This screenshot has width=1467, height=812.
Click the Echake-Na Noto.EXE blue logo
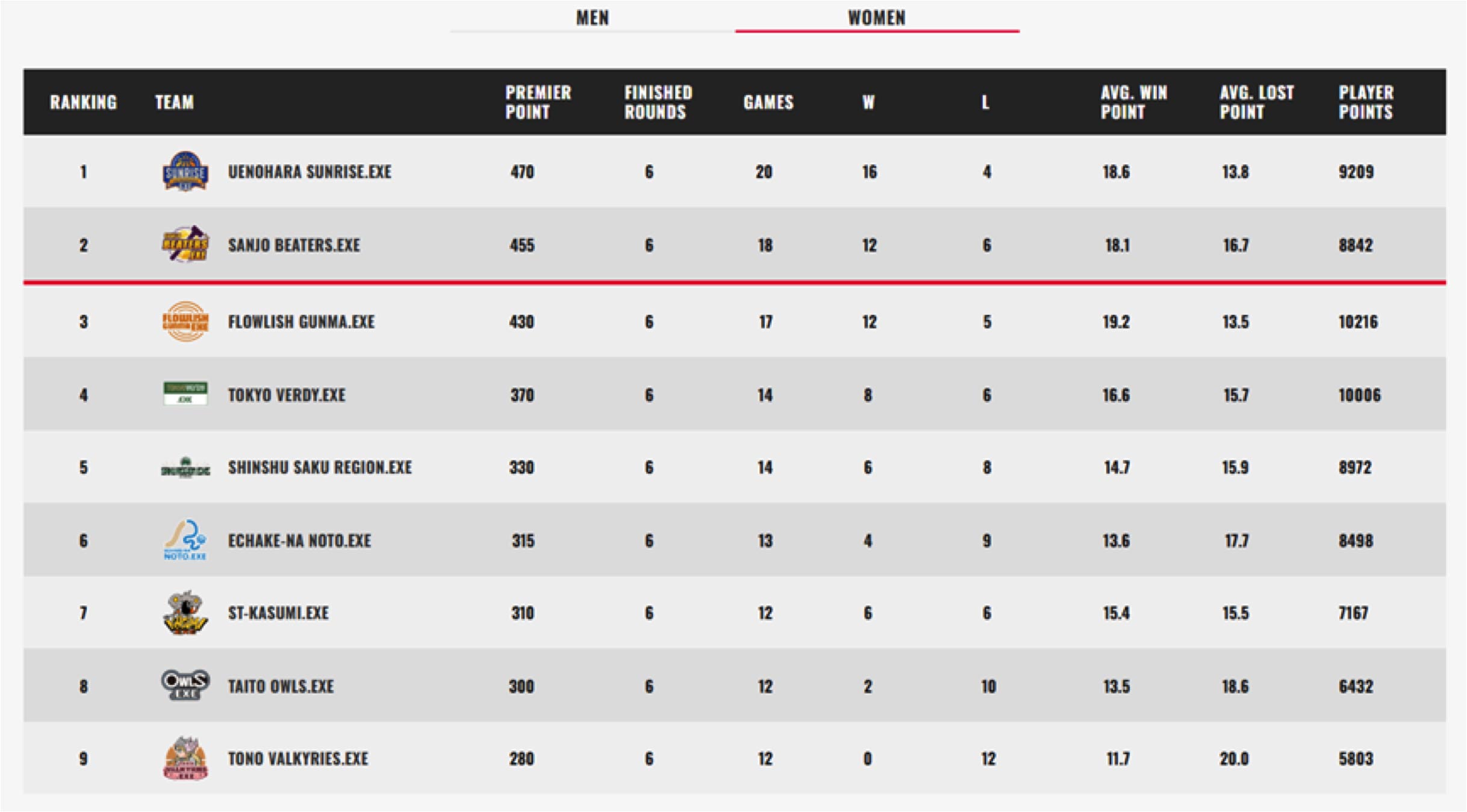click(x=185, y=540)
